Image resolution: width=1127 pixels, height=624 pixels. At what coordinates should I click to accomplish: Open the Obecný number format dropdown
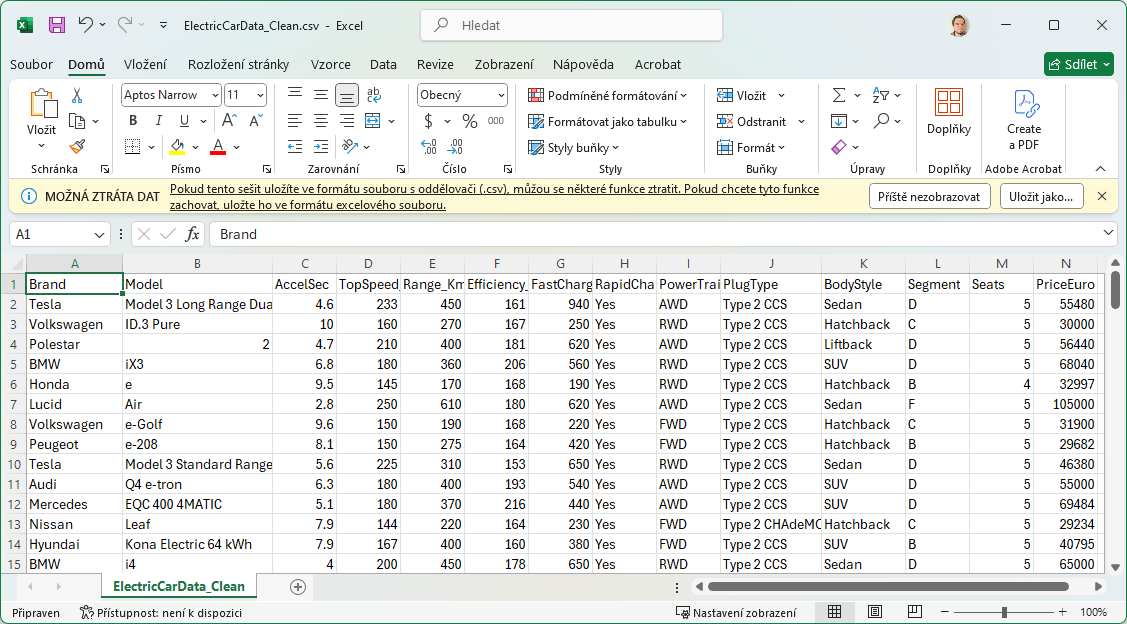(x=500, y=95)
